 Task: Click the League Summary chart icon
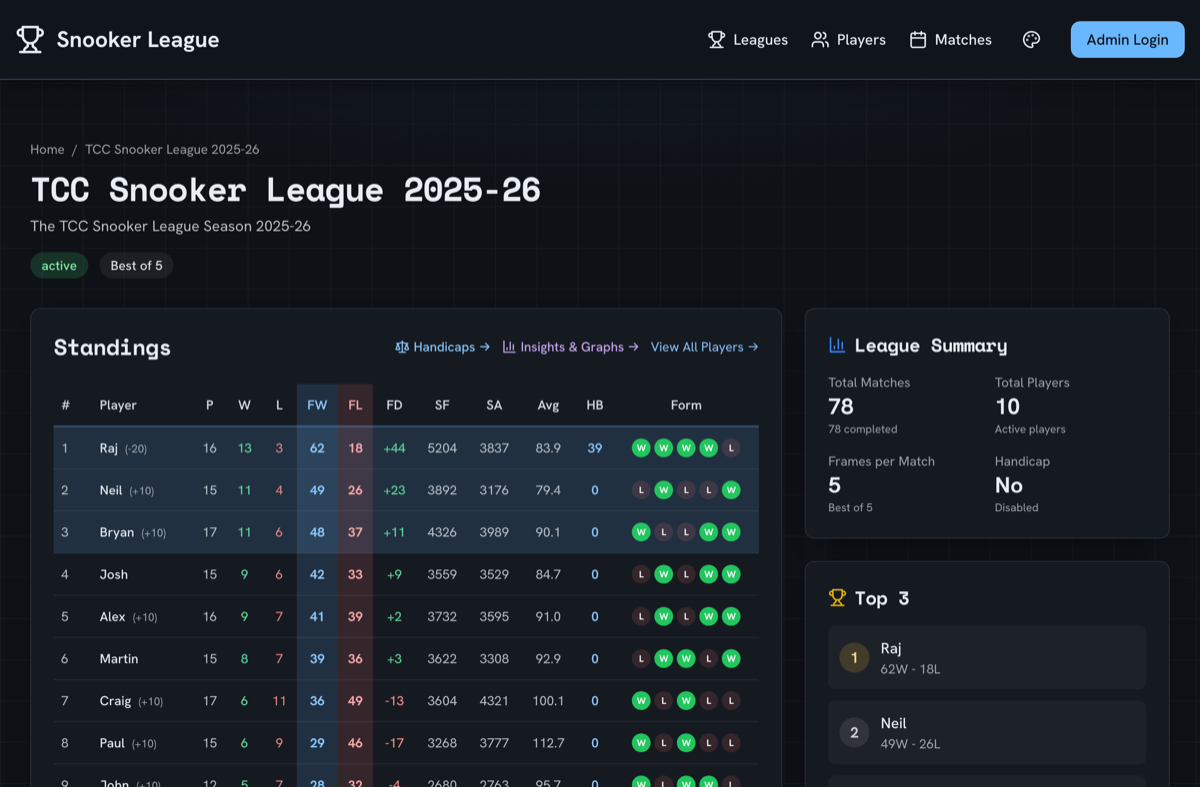pos(837,345)
